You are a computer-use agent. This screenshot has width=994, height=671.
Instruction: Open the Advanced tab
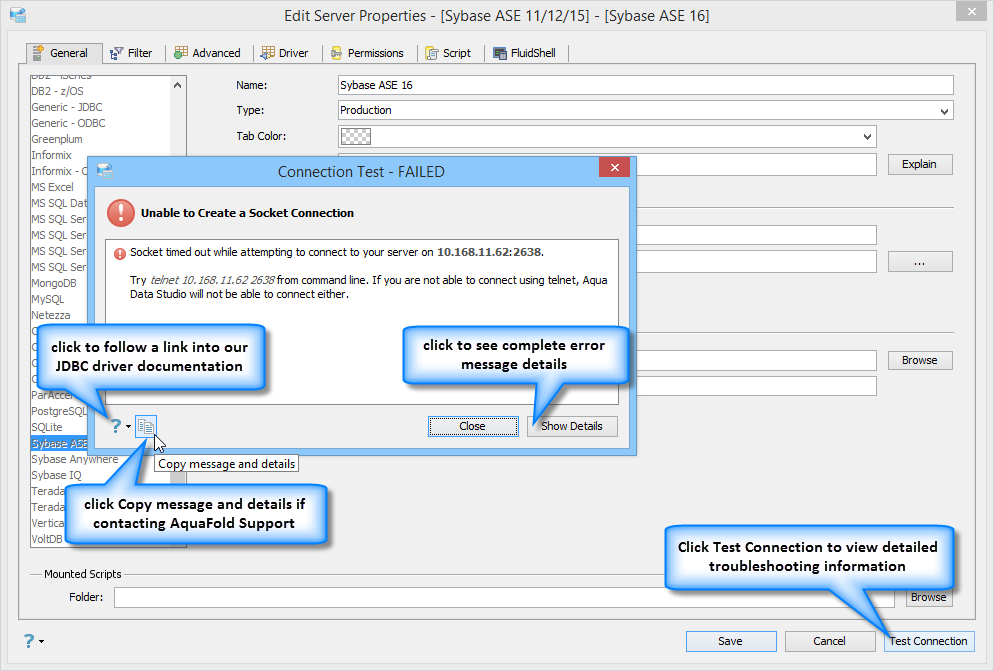pos(209,53)
